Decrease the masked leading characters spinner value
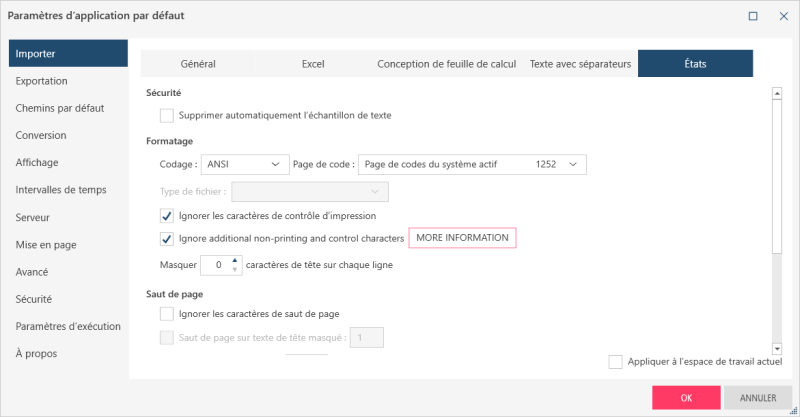Image resolution: width=800 pixels, height=417 pixels. pyautogui.click(x=235, y=271)
